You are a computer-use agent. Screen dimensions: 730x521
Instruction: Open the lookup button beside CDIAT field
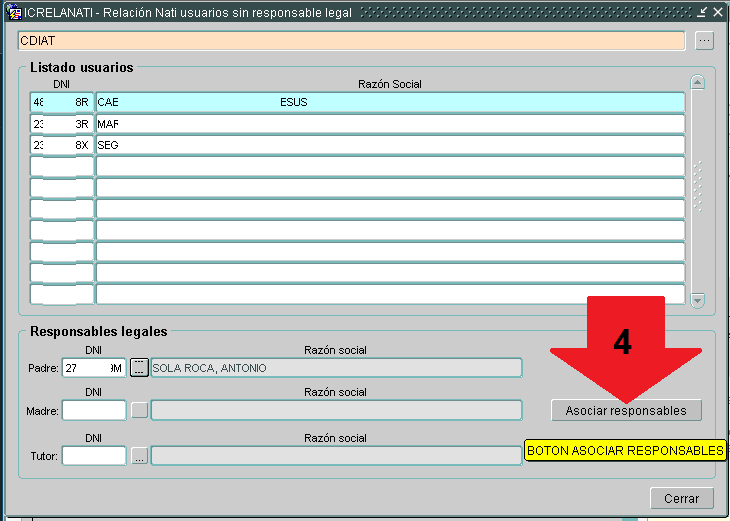tap(704, 41)
